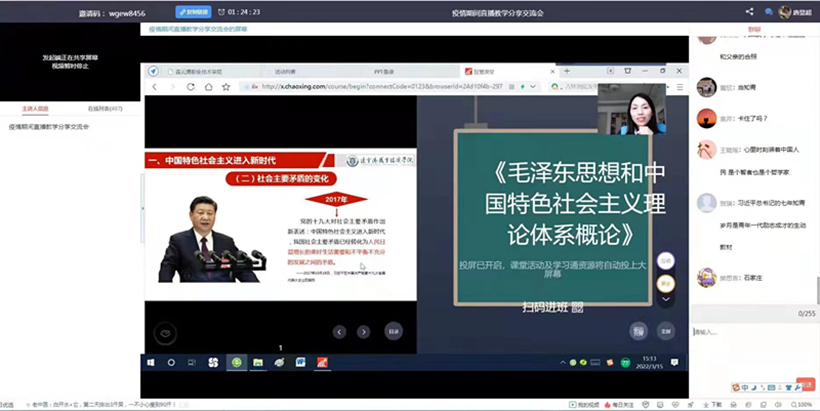Click the fullscreen round button

(x=666, y=330)
